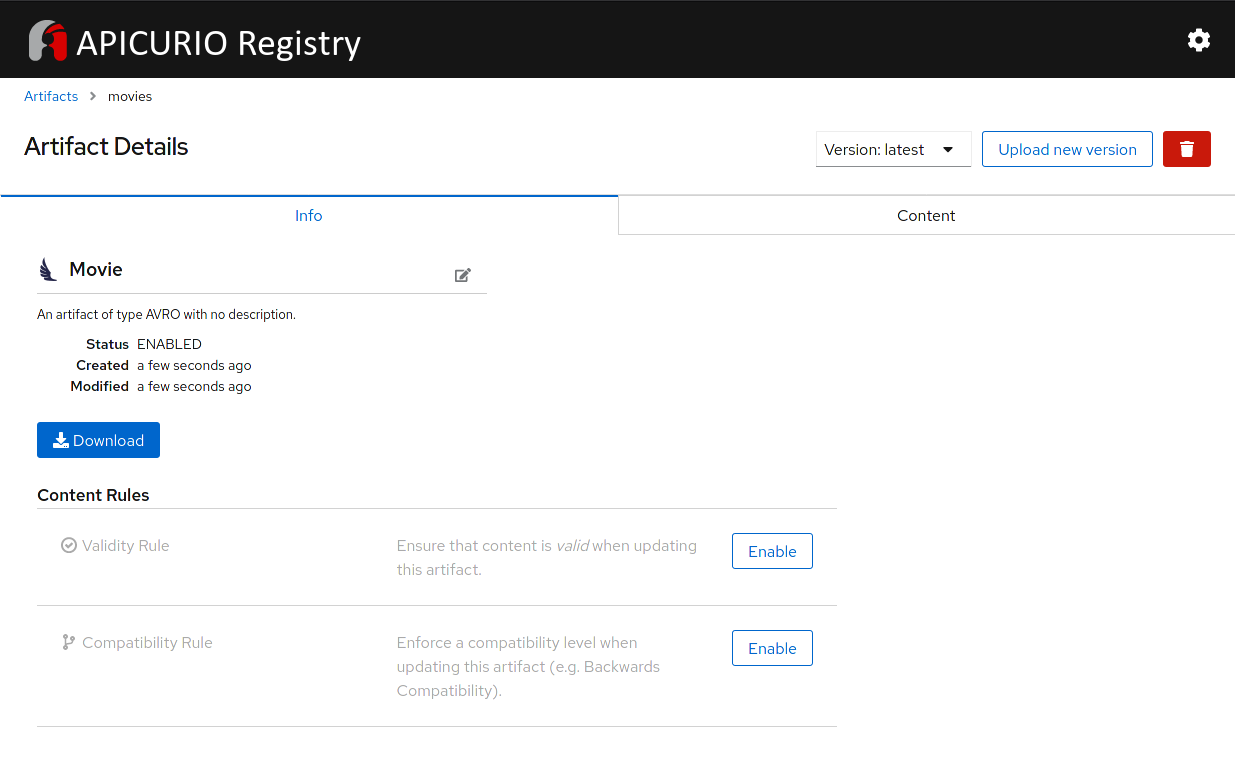The image size is (1235, 769).
Task: Expand the version selector caret arrow
Action: pyautogui.click(x=947, y=149)
